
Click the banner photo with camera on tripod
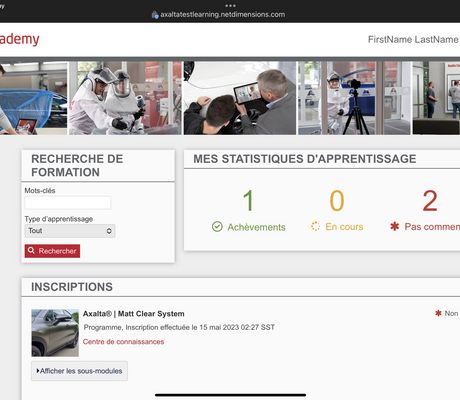pyautogui.click(x=354, y=98)
